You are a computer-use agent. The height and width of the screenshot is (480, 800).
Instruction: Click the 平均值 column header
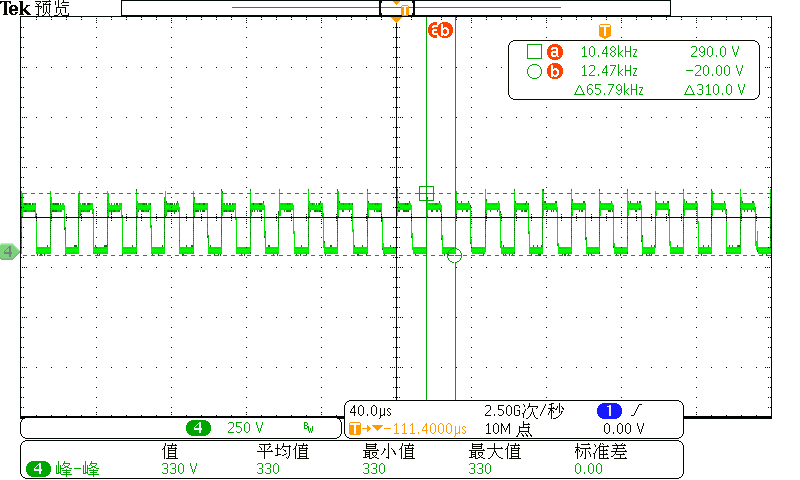coord(283,451)
